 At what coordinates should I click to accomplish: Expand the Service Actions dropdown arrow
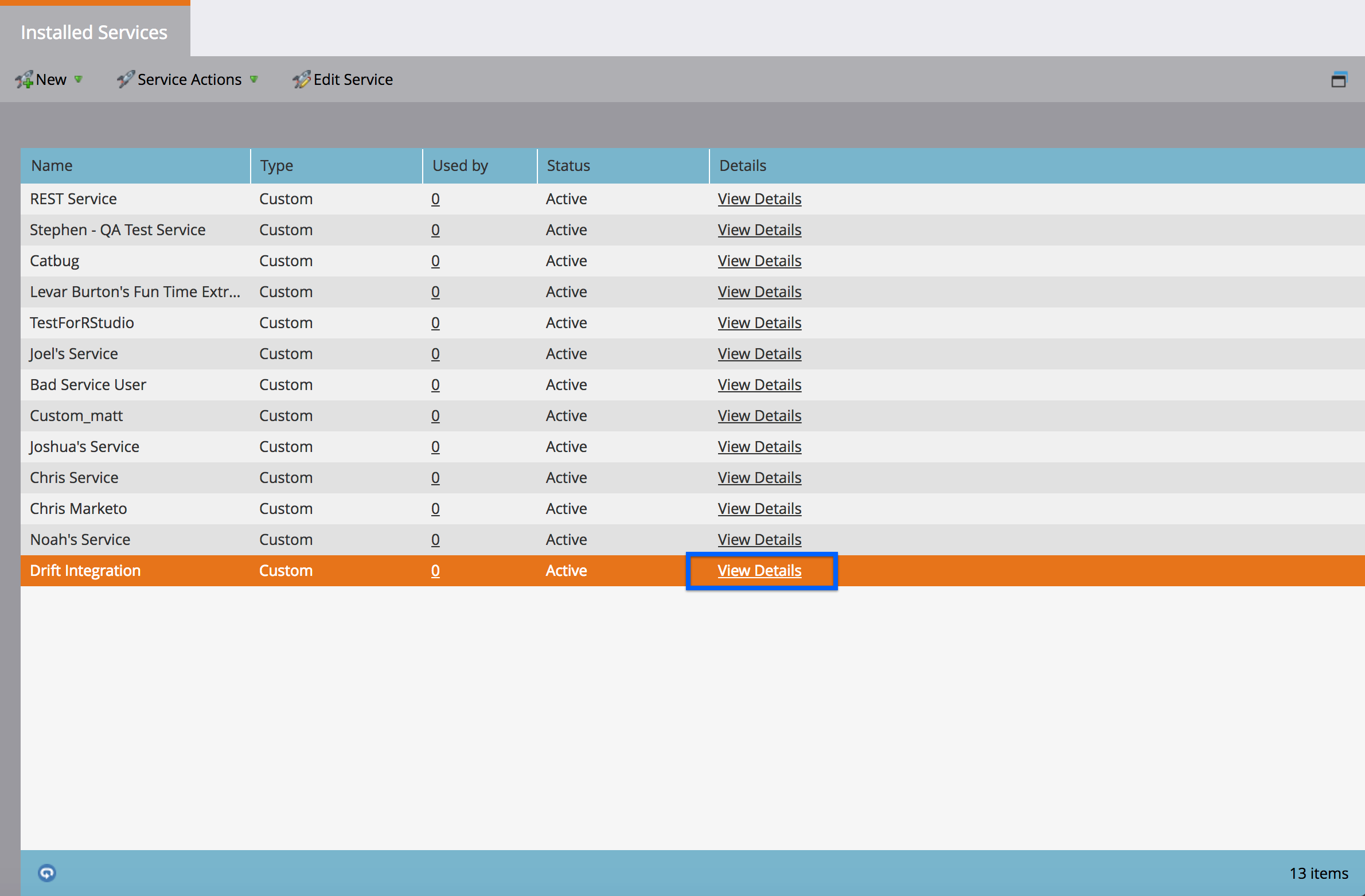pos(254,79)
